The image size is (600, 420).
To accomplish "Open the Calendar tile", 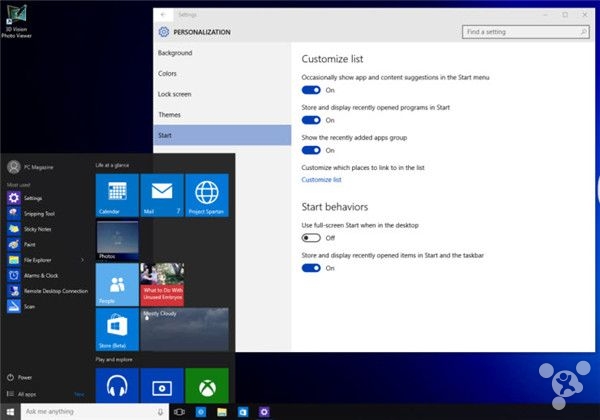I will coord(116,194).
